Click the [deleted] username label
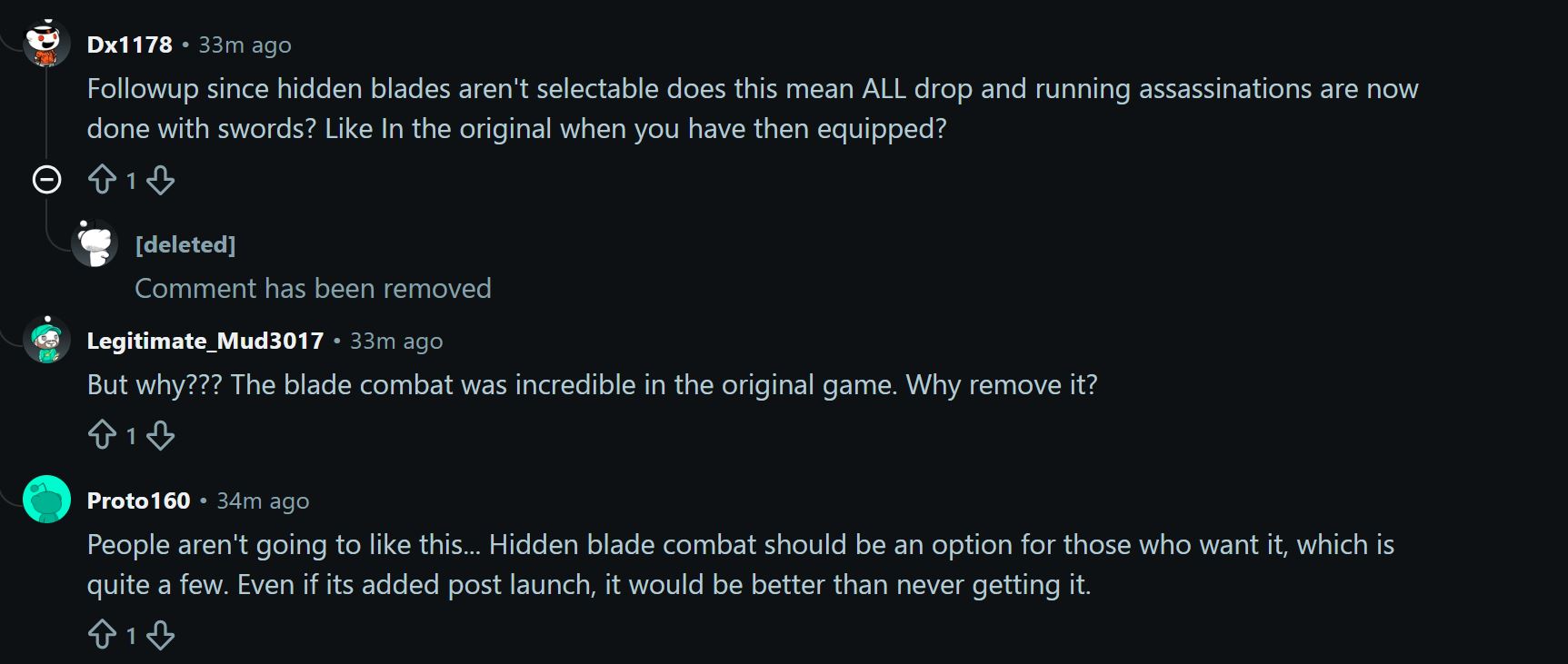Screen dimensions: 1568x664 coord(185,243)
